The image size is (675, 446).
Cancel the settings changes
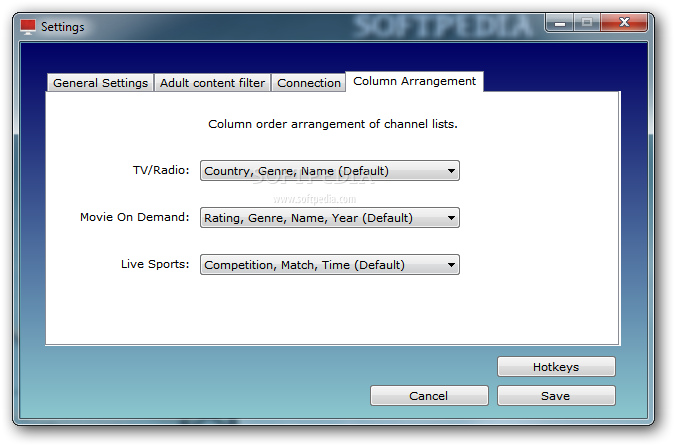[429, 396]
